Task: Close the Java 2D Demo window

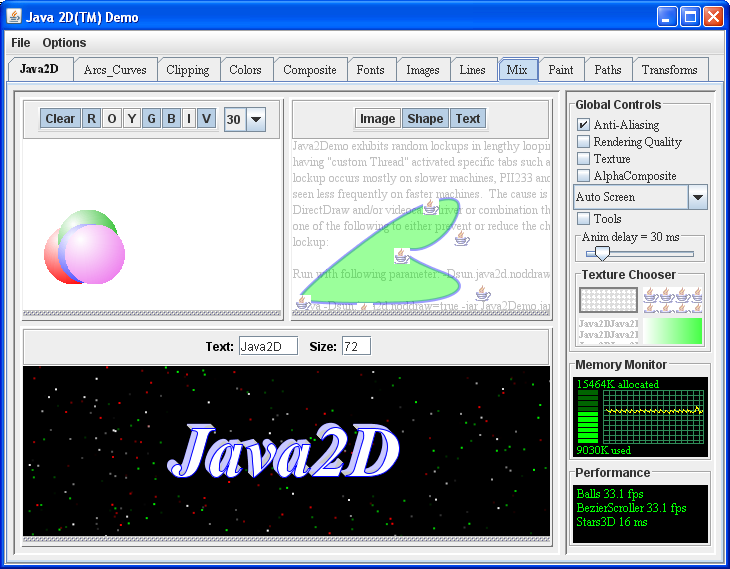Action: [713, 17]
